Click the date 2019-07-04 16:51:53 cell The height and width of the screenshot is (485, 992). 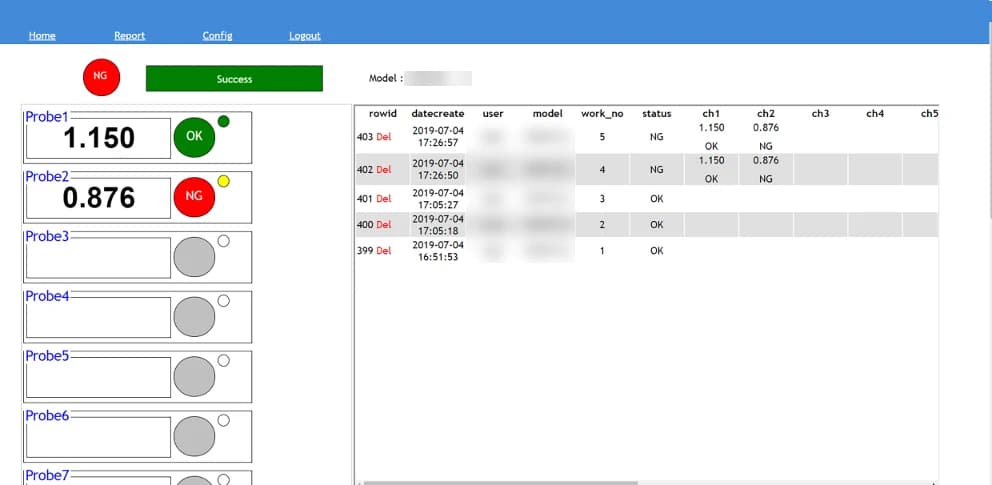point(438,250)
